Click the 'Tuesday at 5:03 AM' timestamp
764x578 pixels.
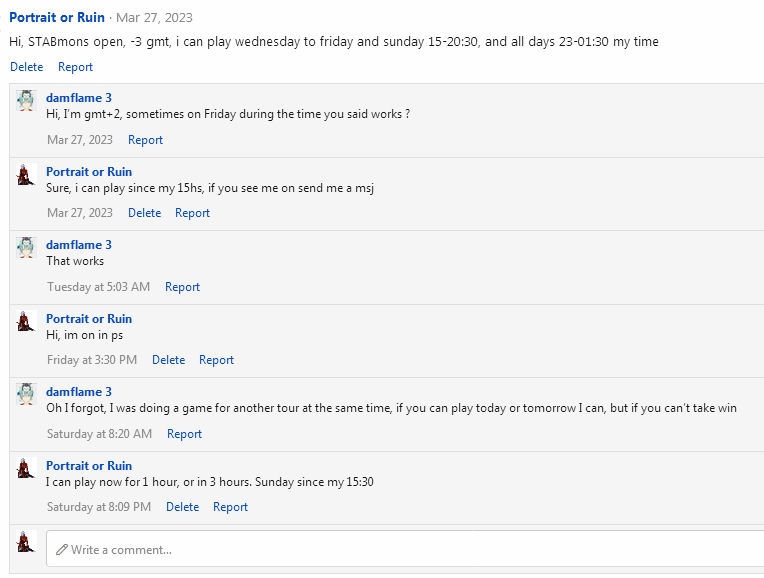[98, 287]
